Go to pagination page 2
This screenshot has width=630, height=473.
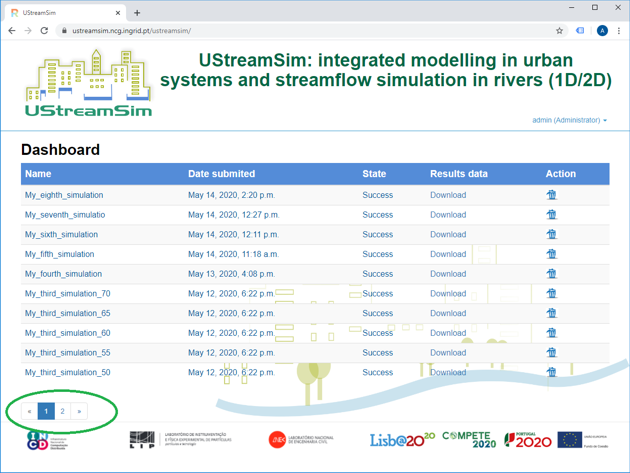62,411
